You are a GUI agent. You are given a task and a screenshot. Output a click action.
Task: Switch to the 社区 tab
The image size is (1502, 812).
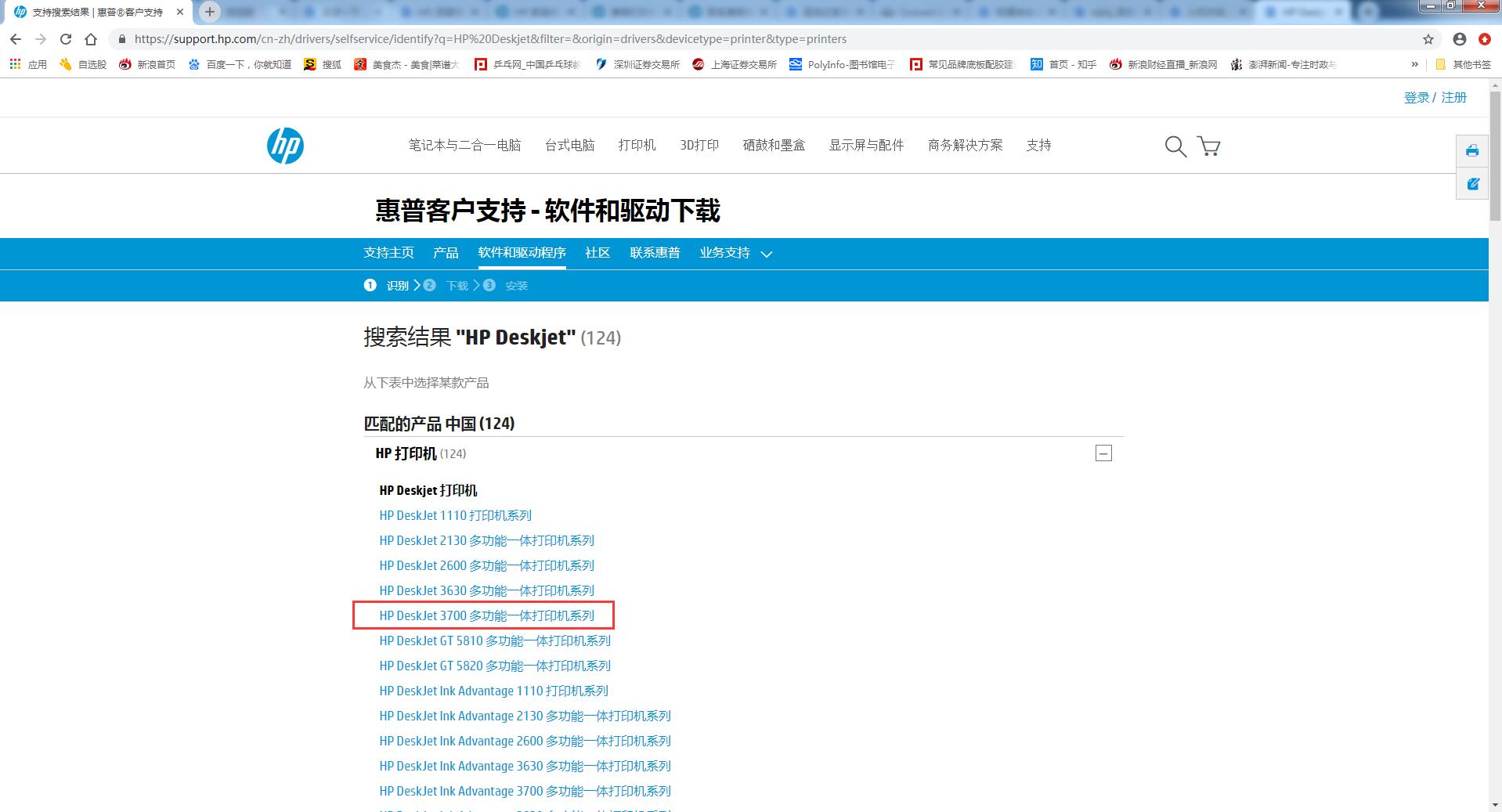click(x=596, y=253)
